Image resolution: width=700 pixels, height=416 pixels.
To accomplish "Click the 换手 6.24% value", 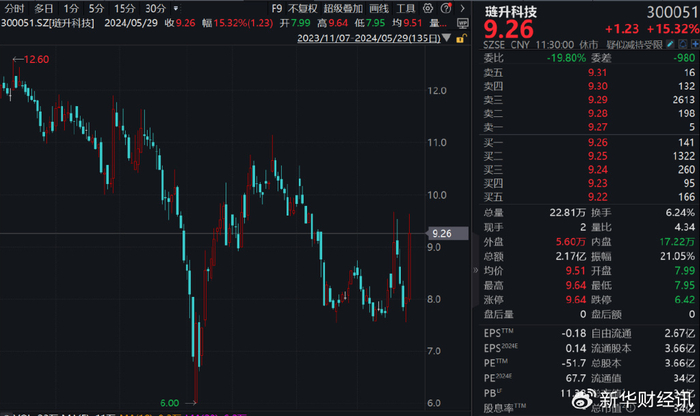I will [x=680, y=212].
